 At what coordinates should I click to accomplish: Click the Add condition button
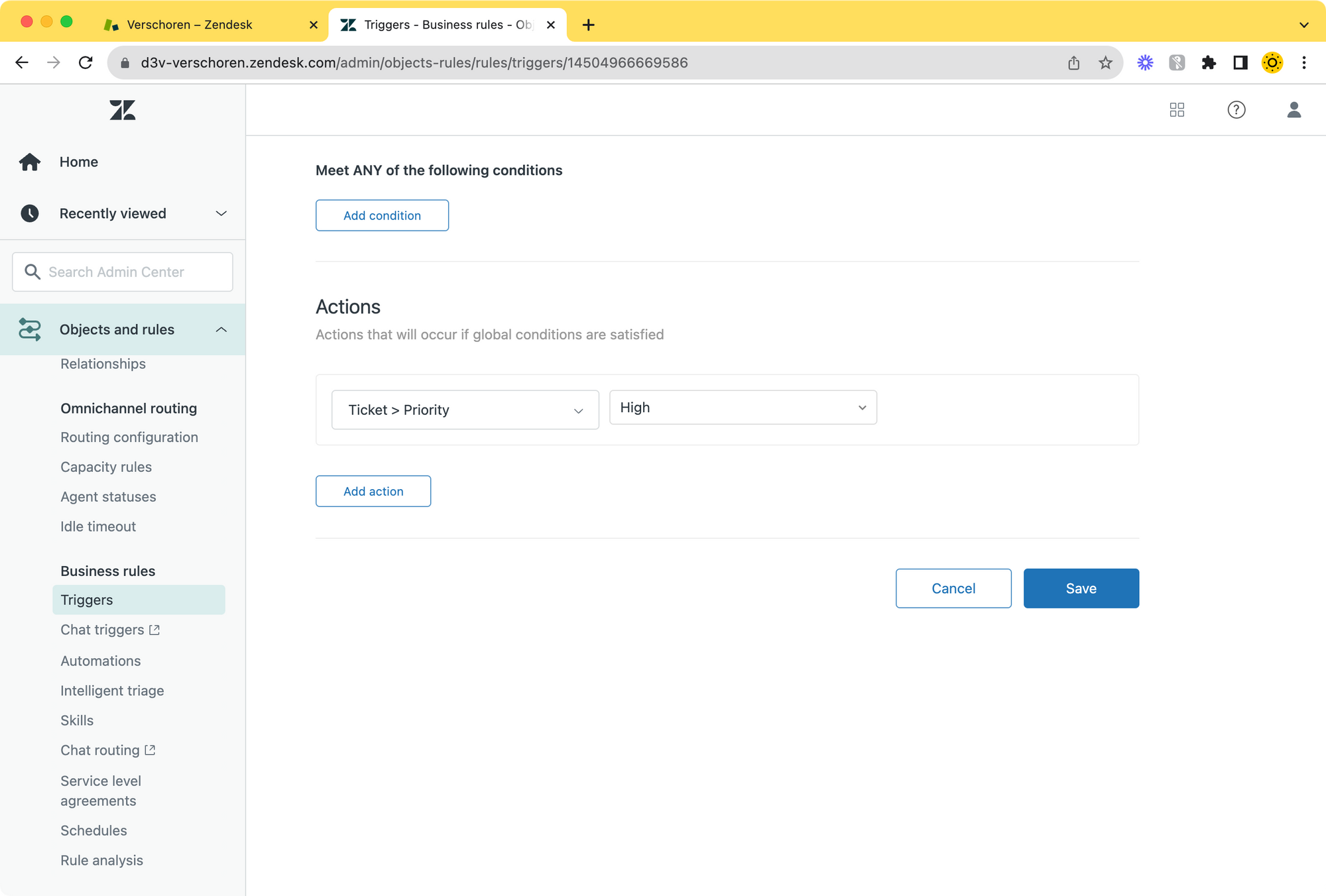coord(382,215)
